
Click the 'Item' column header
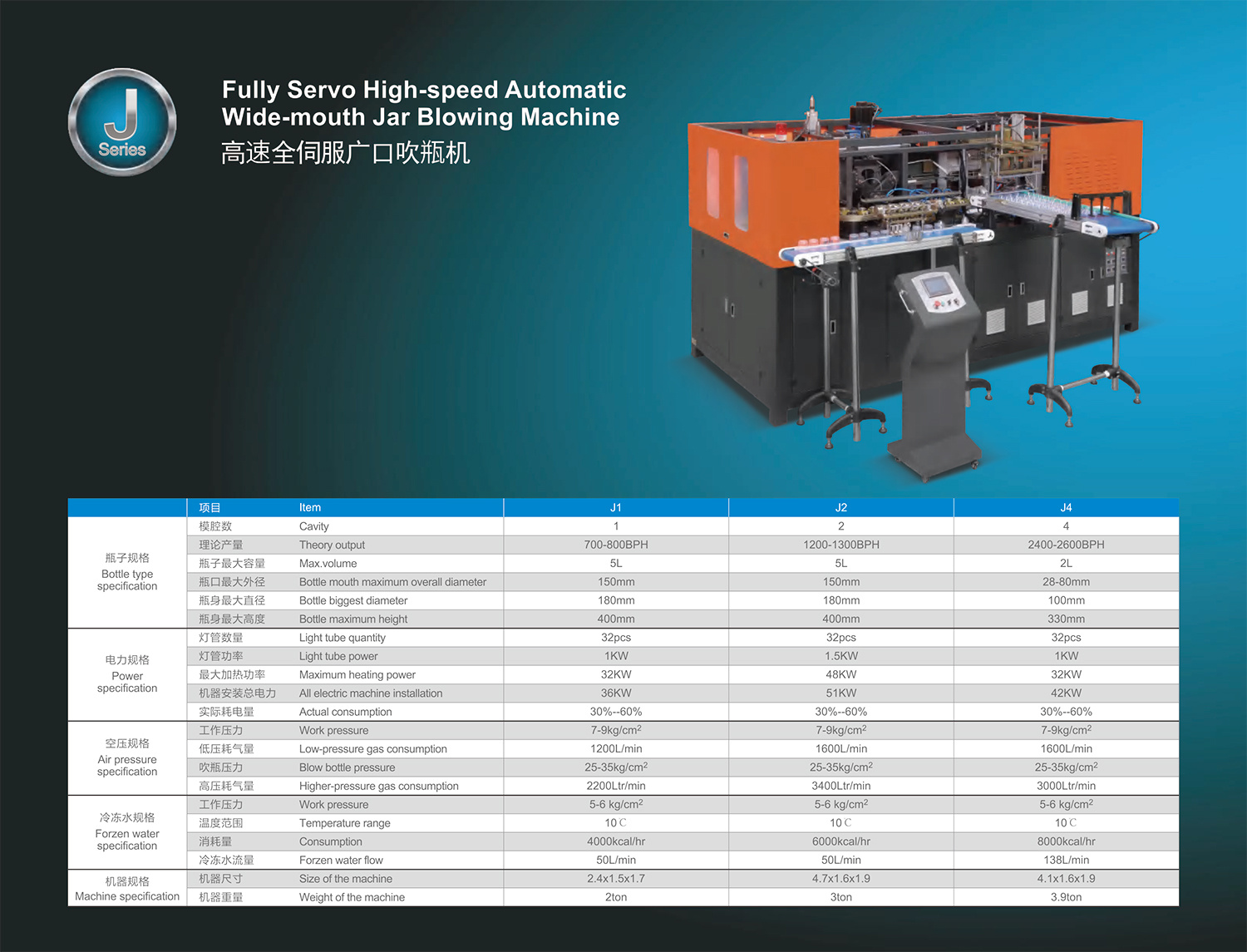[310, 507]
